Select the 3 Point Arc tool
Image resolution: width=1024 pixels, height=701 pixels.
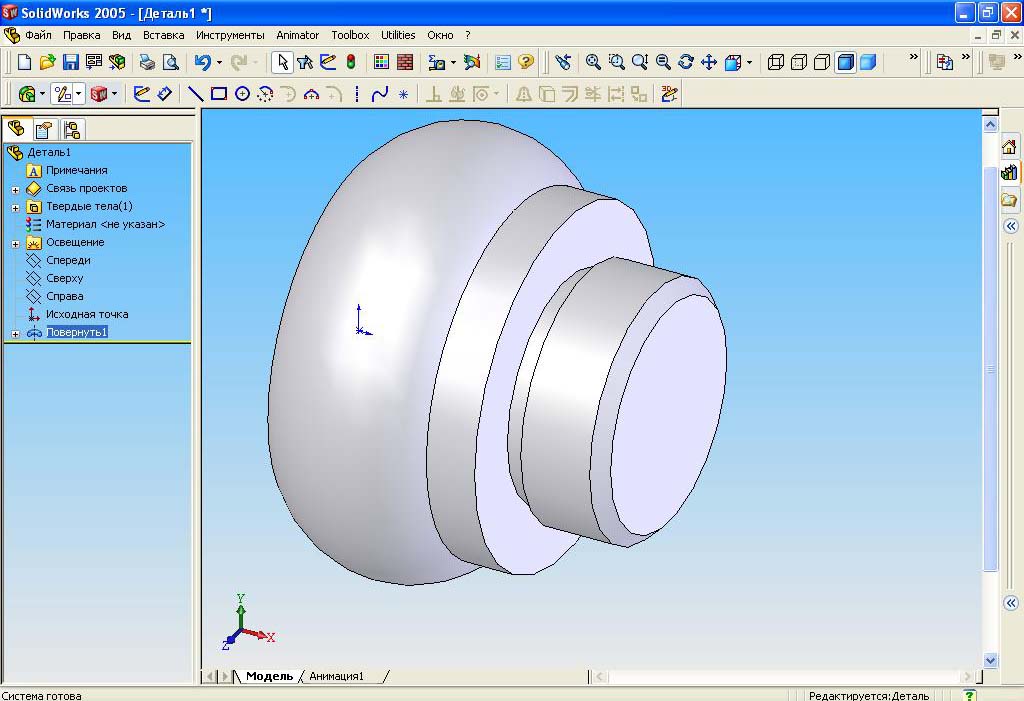tap(312, 94)
